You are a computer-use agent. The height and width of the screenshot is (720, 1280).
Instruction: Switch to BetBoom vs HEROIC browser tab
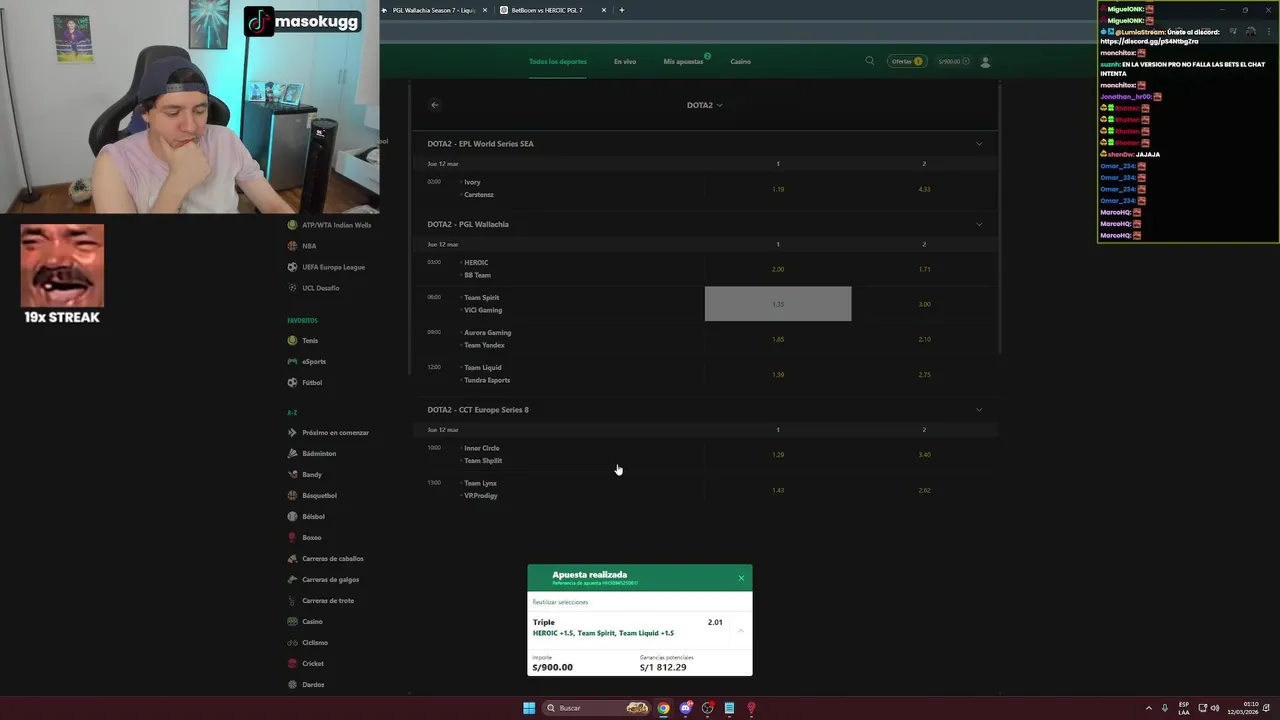pos(553,10)
